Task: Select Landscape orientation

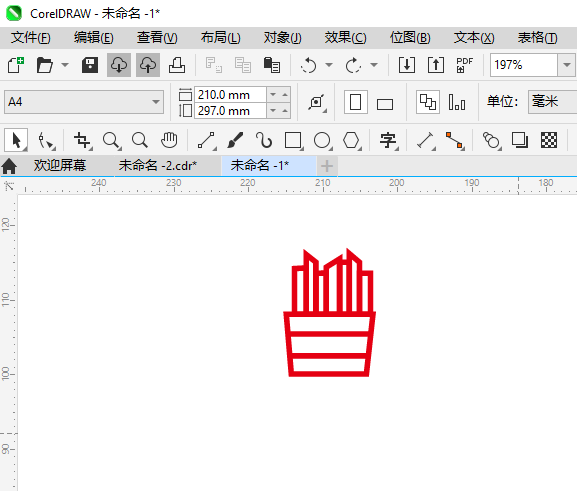Action: pyautogui.click(x=385, y=104)
